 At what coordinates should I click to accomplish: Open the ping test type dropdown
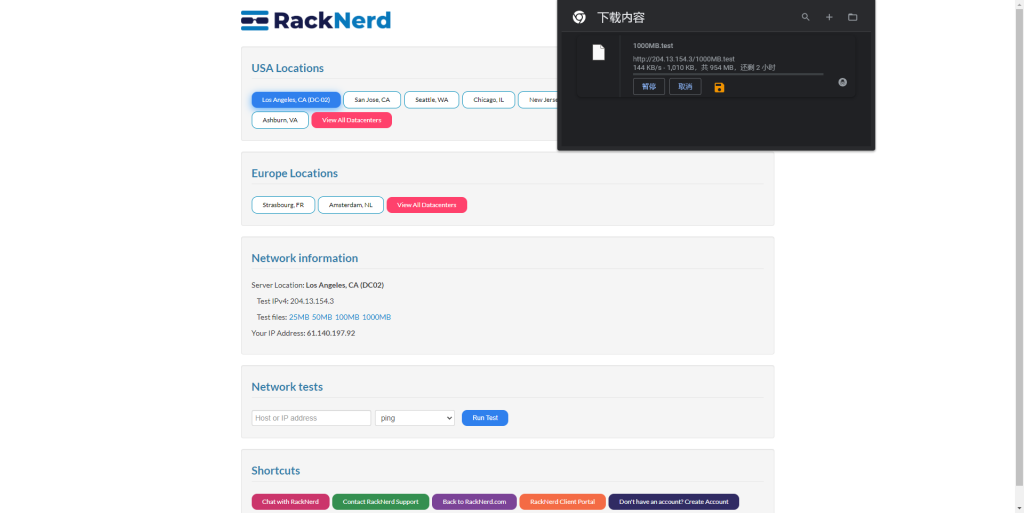(415, 418)
